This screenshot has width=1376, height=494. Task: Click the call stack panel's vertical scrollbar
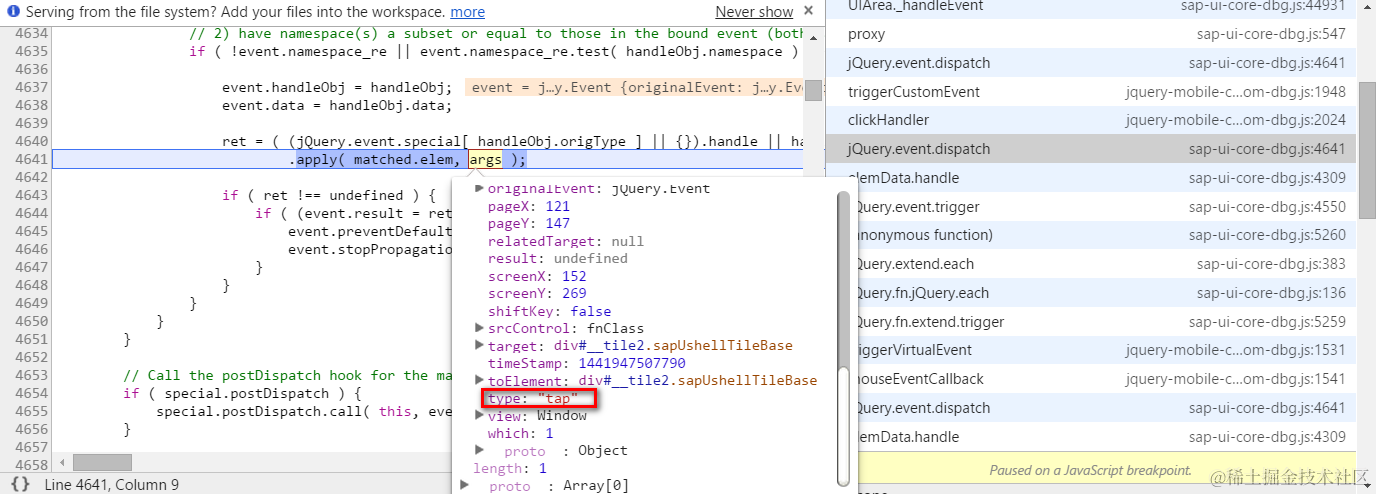tap(1366, 150)
